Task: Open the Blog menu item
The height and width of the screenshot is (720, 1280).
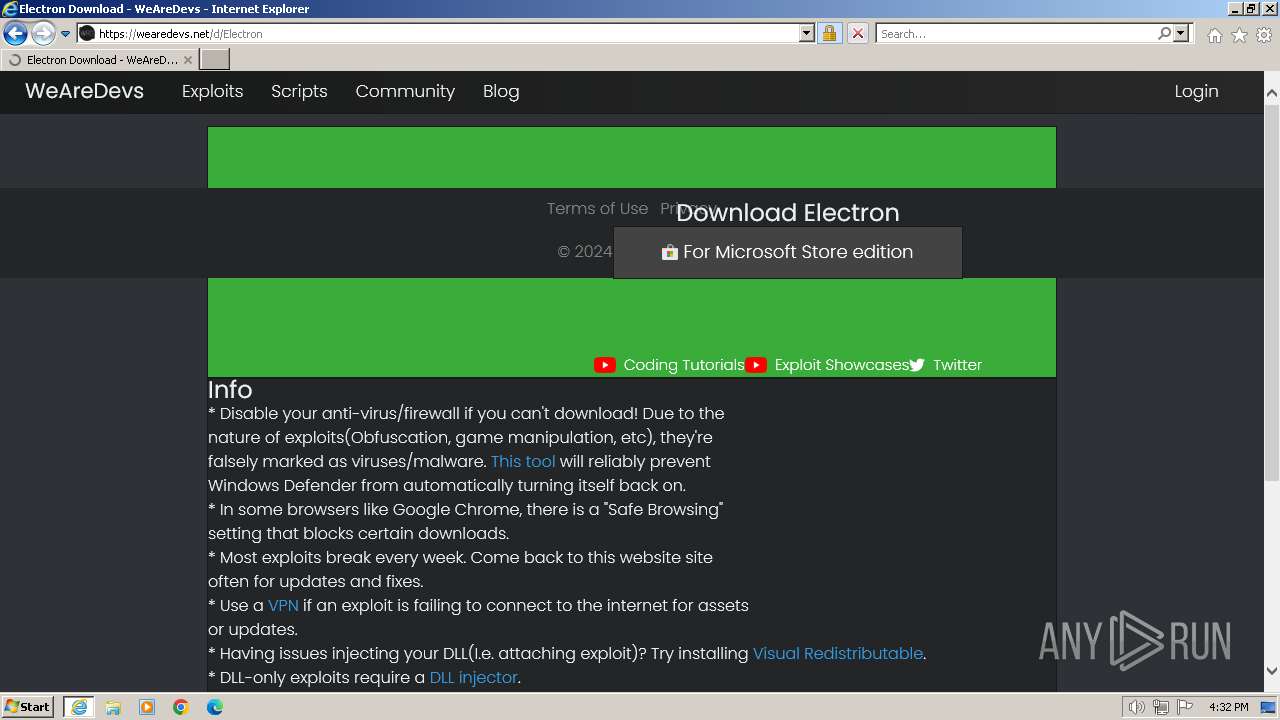Action: tap(501, 91)
